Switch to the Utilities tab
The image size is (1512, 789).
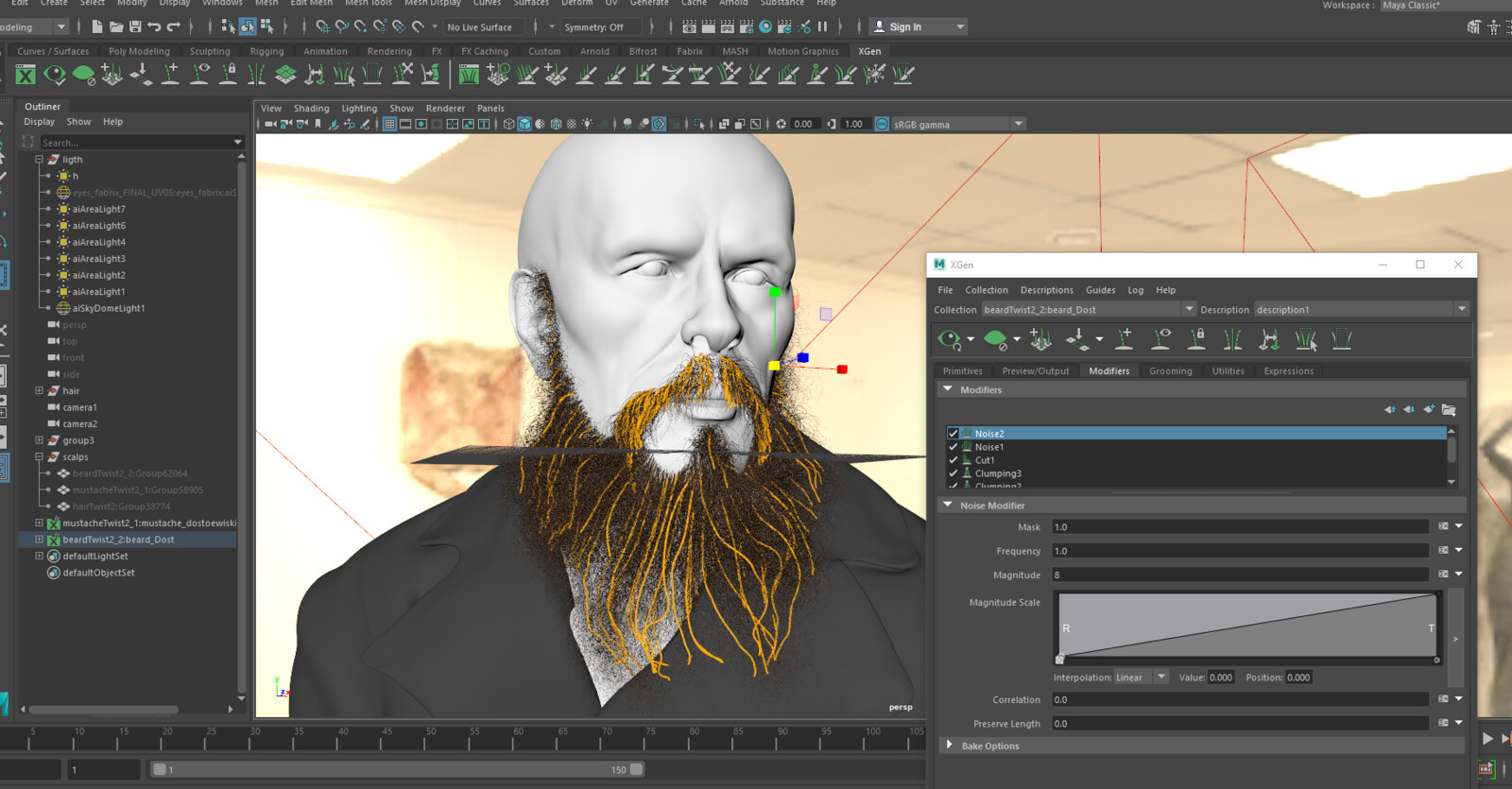coord(1228,371)
